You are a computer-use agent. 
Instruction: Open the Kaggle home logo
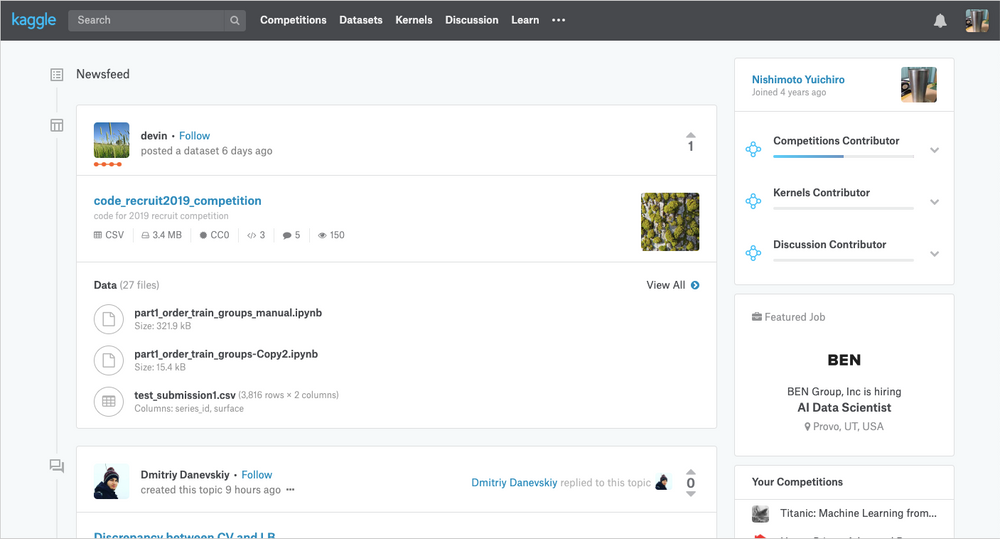pos(34,20)
